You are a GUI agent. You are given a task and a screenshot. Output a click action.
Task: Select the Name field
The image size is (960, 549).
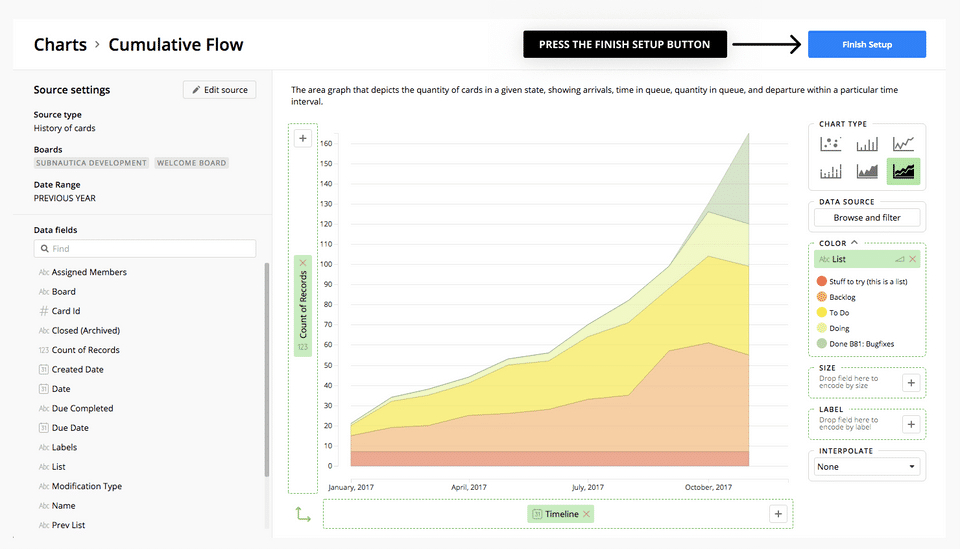[63, 506]
